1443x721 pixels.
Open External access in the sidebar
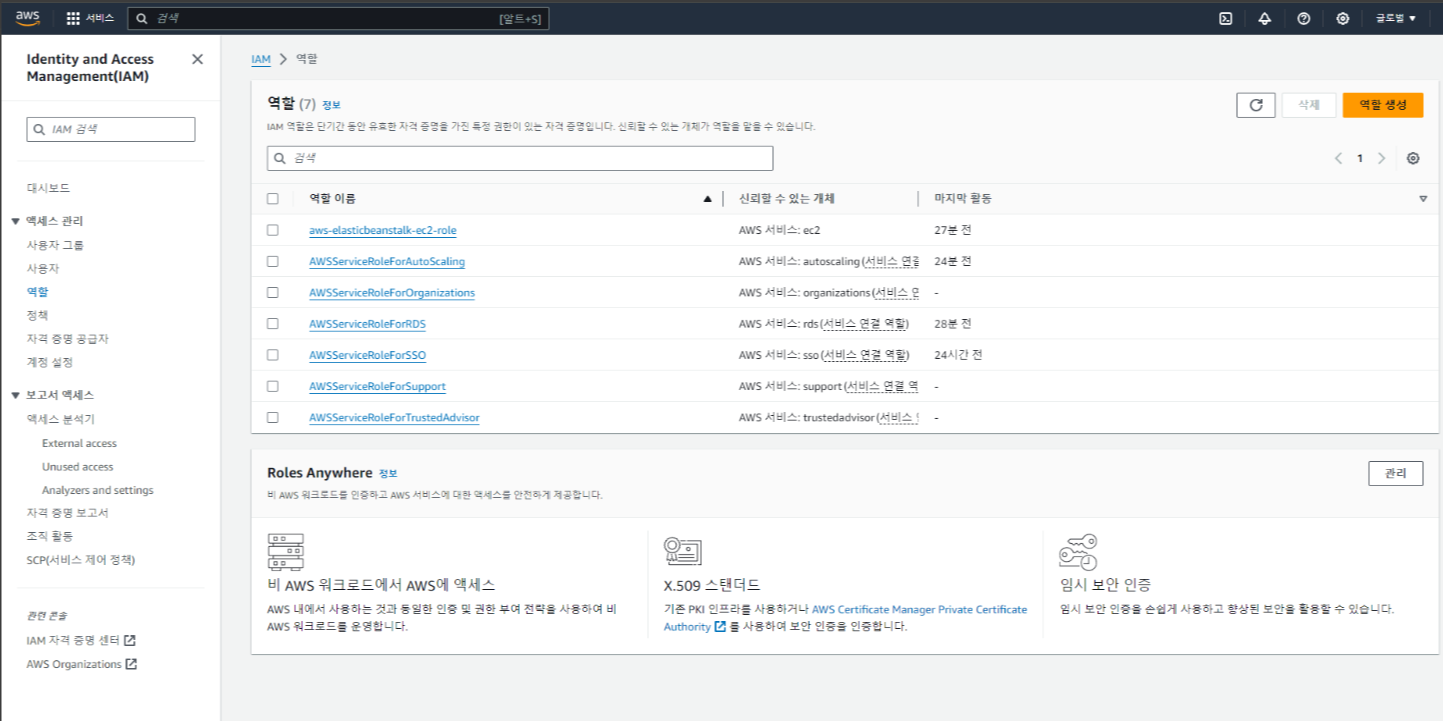click(x=79, y=443)
